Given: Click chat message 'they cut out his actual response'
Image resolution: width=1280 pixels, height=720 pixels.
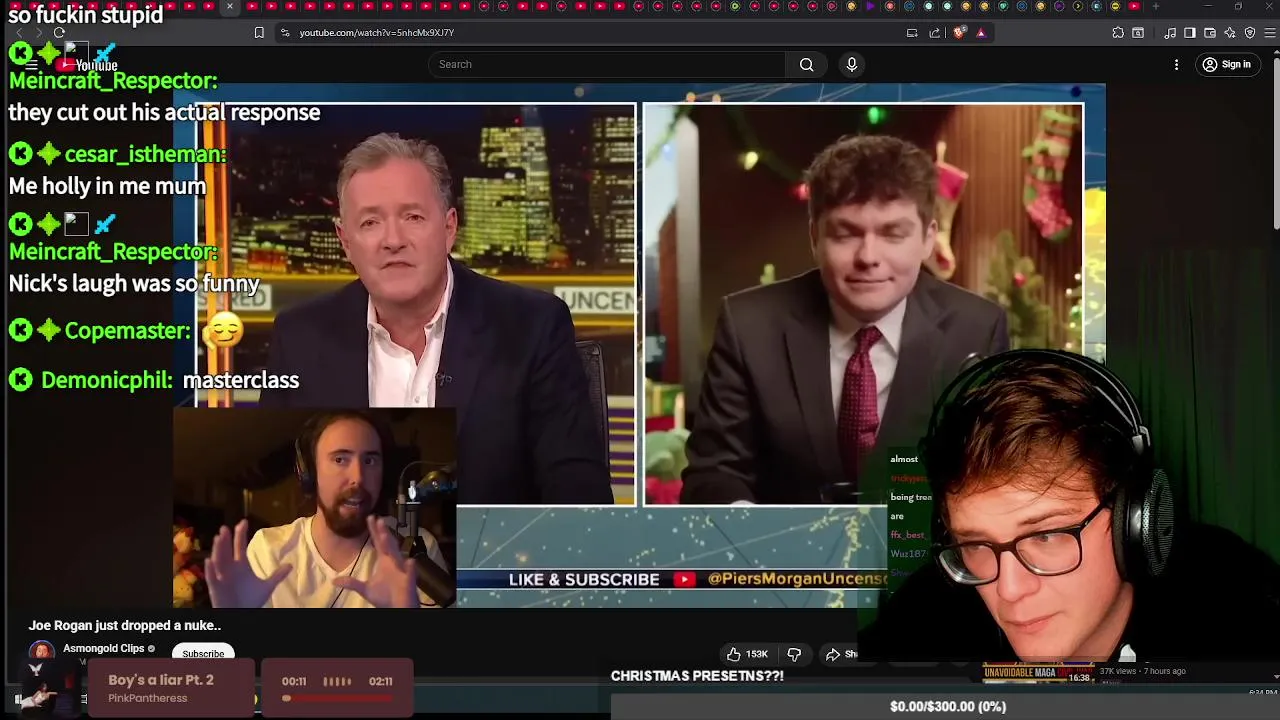Looking at the screenshot, I should coord(164,112).
